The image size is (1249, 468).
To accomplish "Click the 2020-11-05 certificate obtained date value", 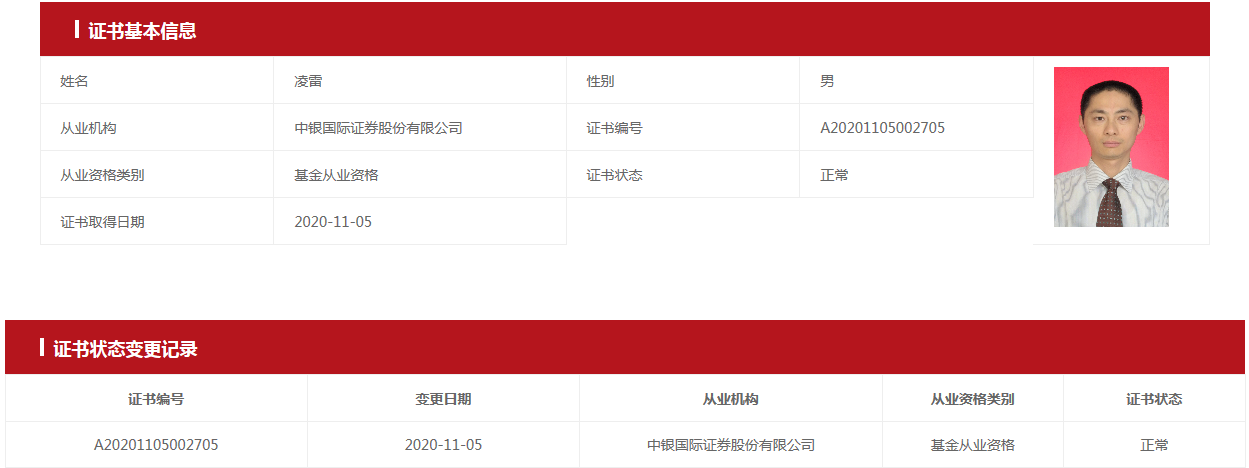I will pyautogui.click(x=333, y=222).
